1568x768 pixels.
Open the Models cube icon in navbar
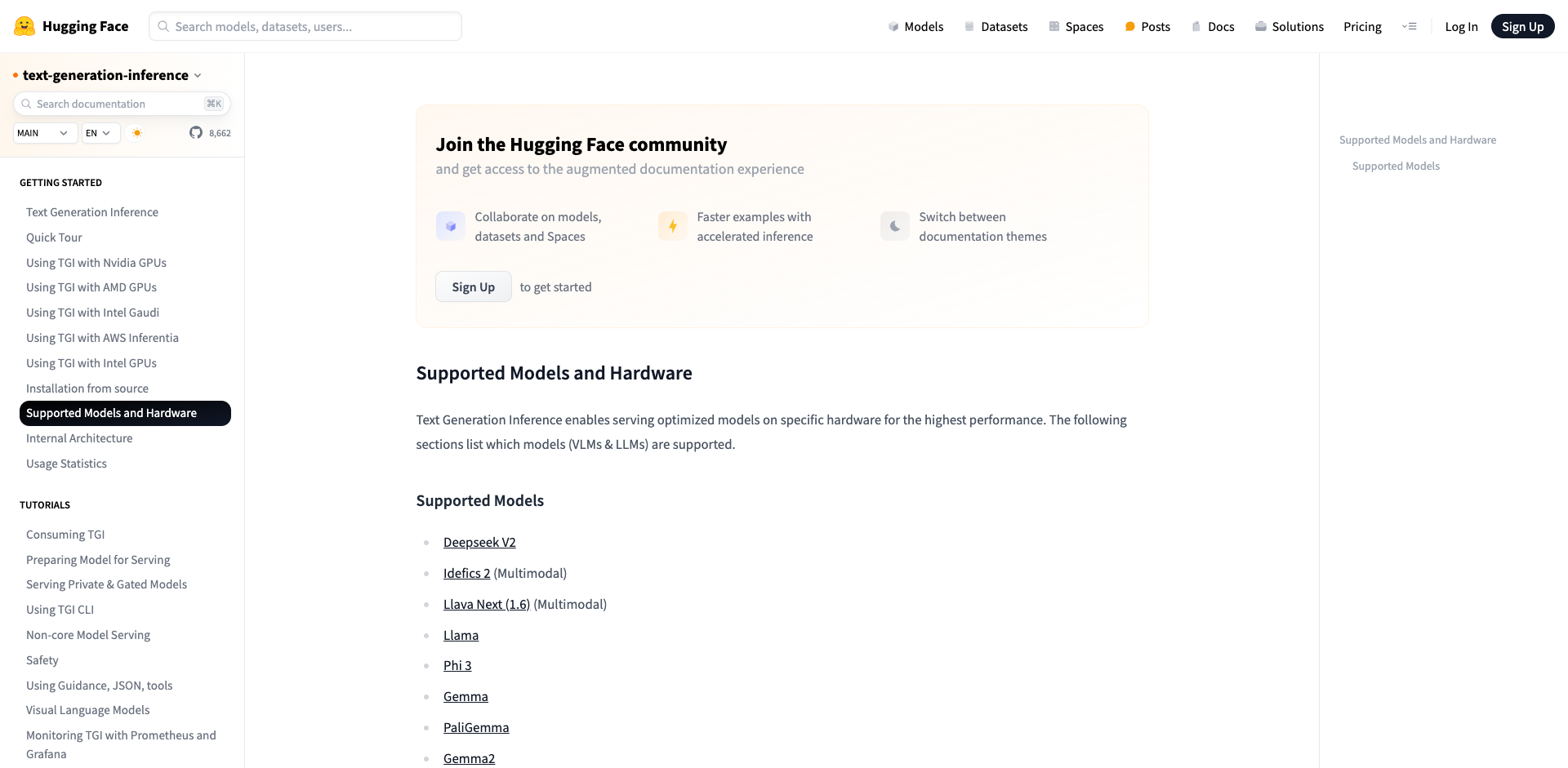tap(892, 26)
